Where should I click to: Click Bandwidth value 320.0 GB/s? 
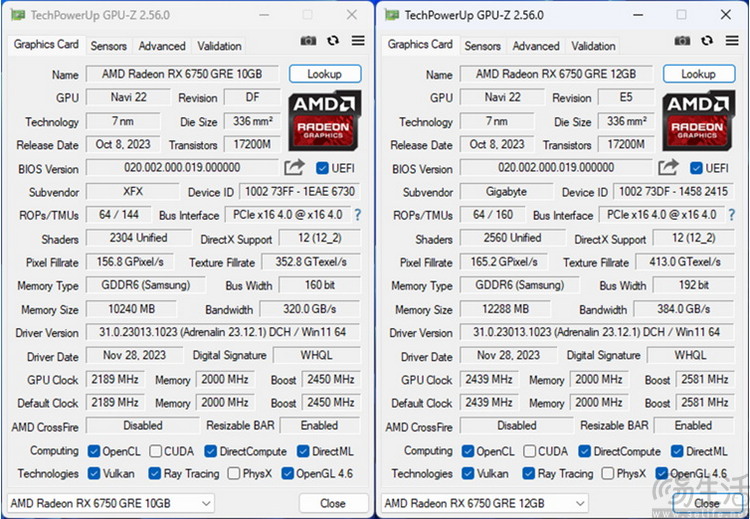[x=310, y=309]
